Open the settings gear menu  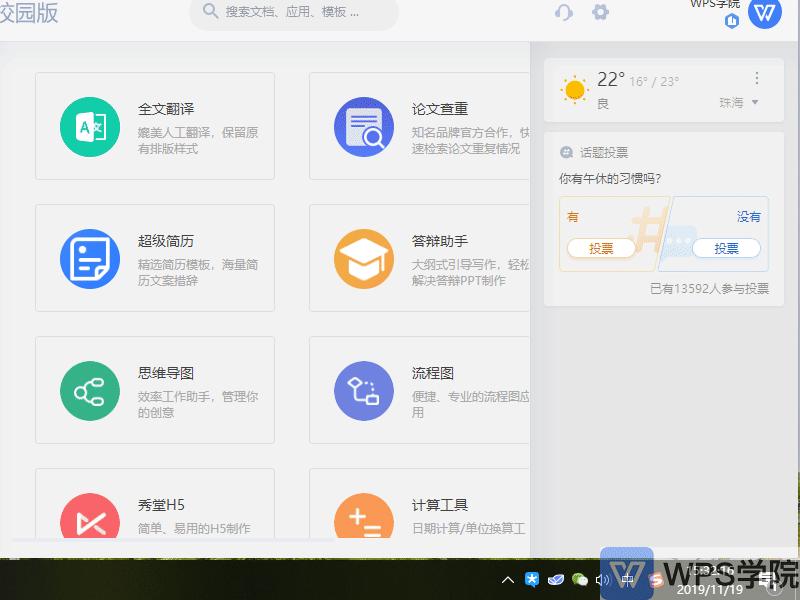(x=600, y=12)
